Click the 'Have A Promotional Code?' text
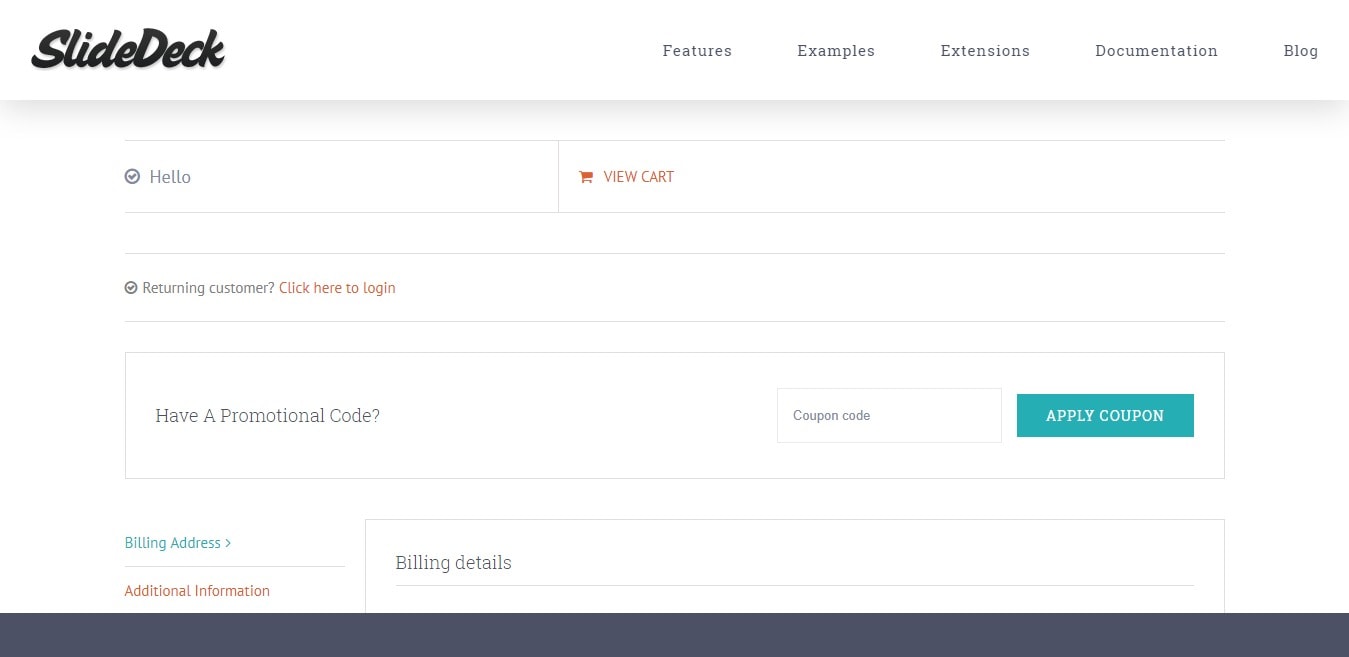 268,416
